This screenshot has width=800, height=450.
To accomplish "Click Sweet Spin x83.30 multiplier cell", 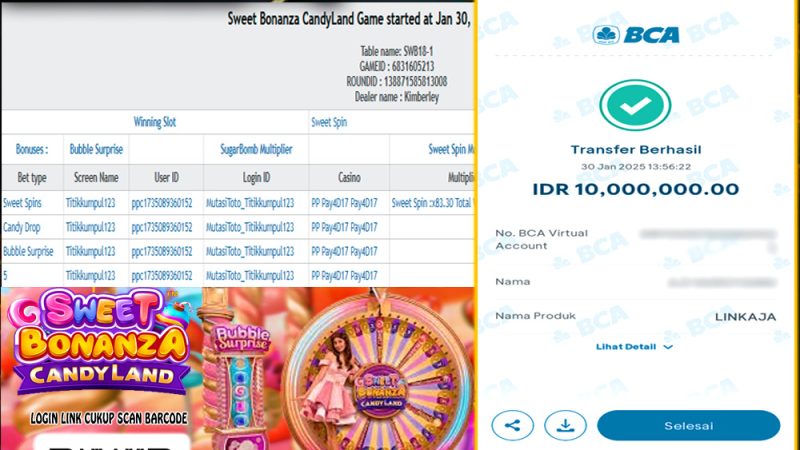I will [x=432, y=203].
